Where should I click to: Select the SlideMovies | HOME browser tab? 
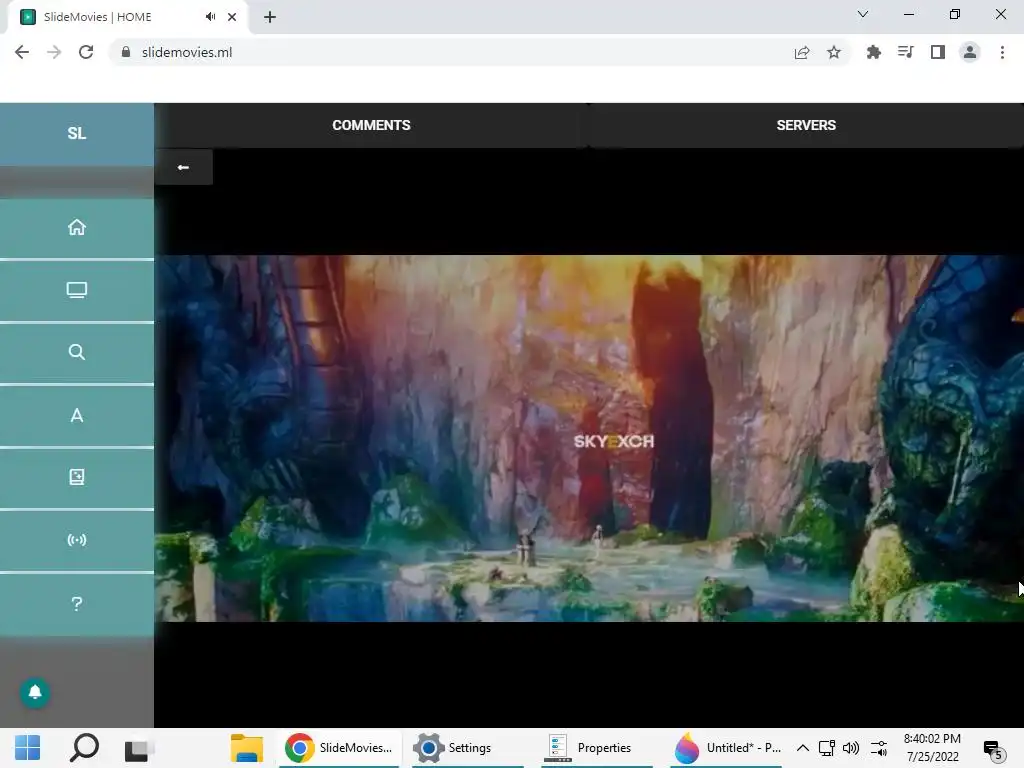tap(127, 17)
